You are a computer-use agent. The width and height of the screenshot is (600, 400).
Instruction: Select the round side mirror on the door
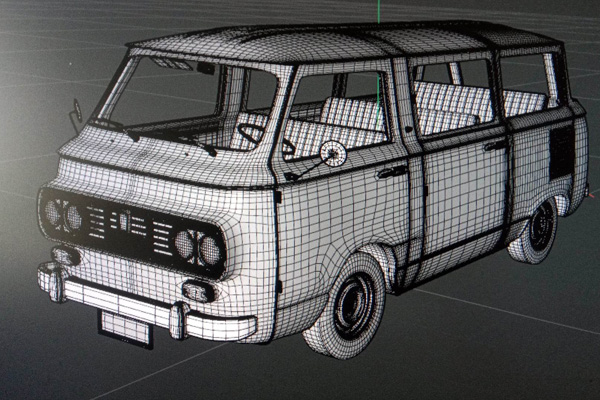[x=333, y=153]
